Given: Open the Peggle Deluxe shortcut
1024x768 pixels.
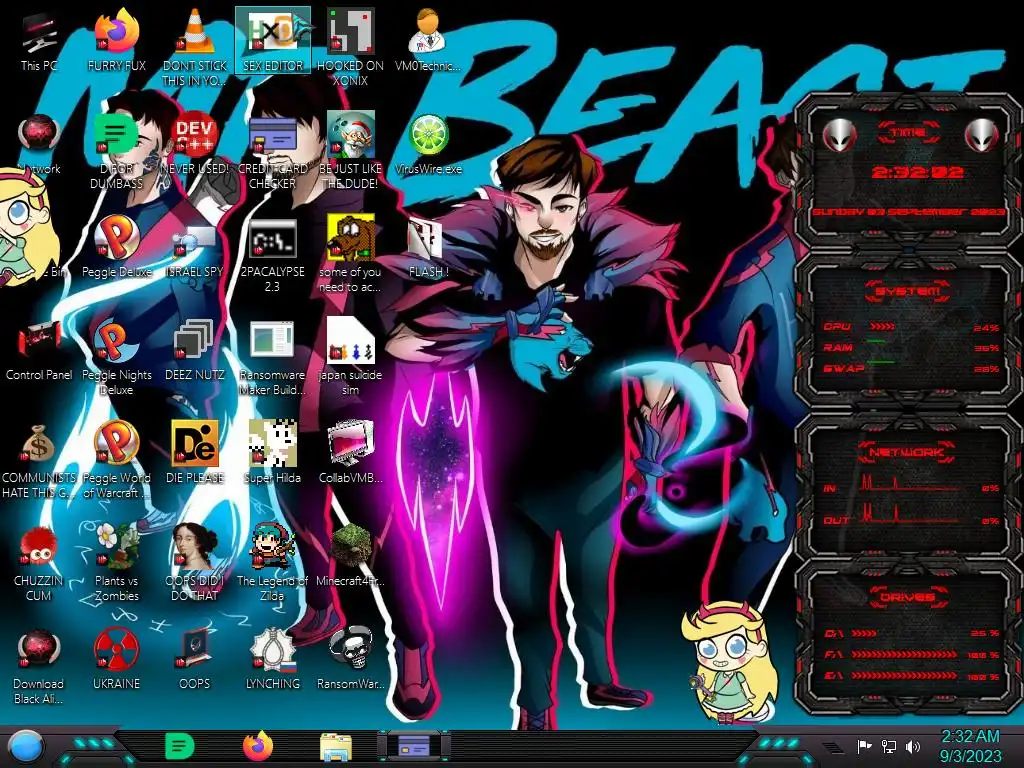Looking at the screenshot, I should [x=117, y=248].
